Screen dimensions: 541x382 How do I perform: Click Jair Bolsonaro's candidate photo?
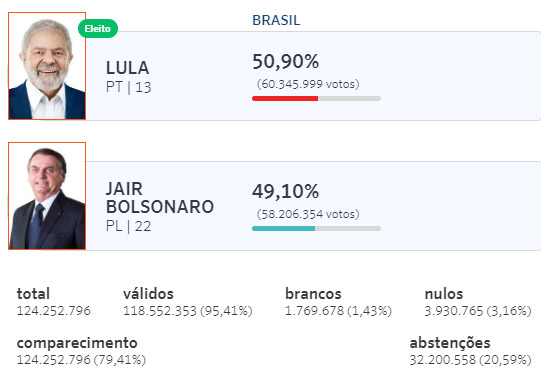pos(47,196)
